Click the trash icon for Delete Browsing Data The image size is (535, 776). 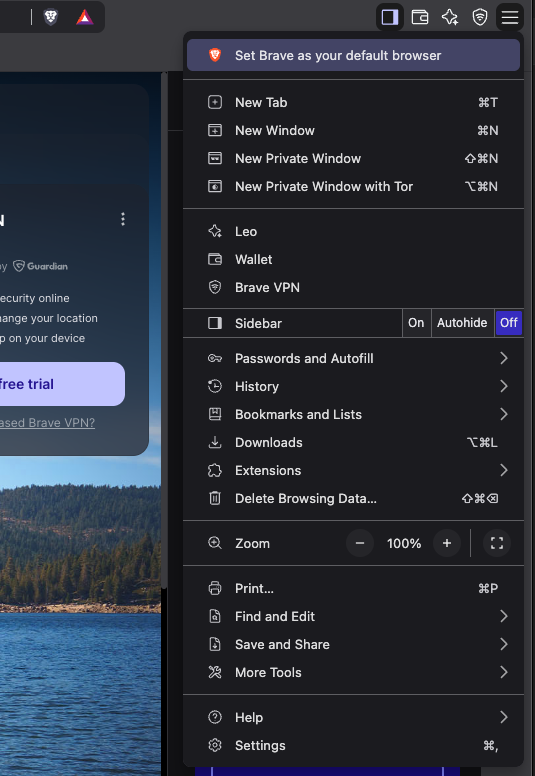tap(215, 498)
